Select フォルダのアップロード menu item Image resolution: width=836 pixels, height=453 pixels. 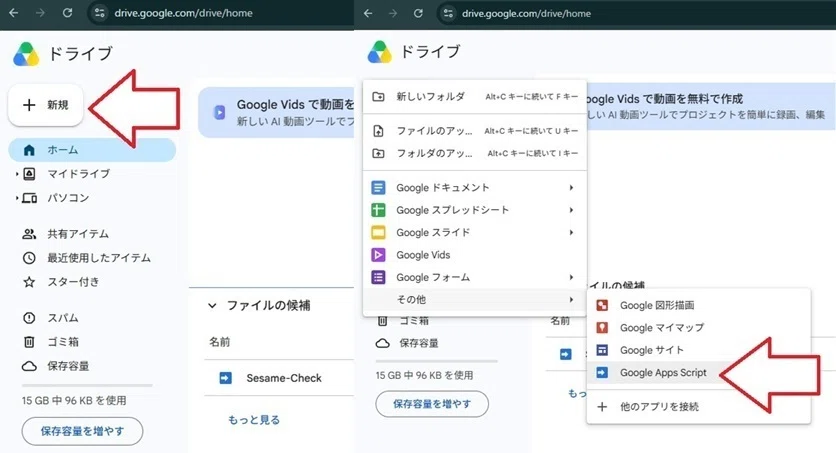tap(475, 153)
